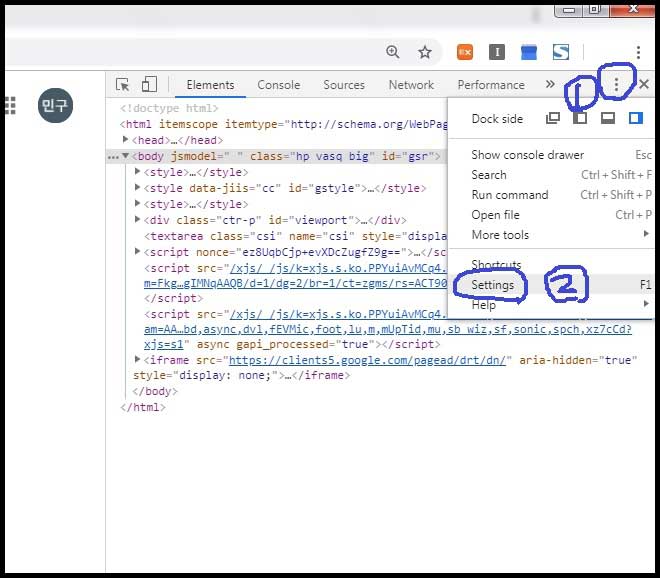The width and height of the screenshot is (660, 578).
Task: Select the closing /html tag line
Action: pyautogui.click(x=143, y=407)
